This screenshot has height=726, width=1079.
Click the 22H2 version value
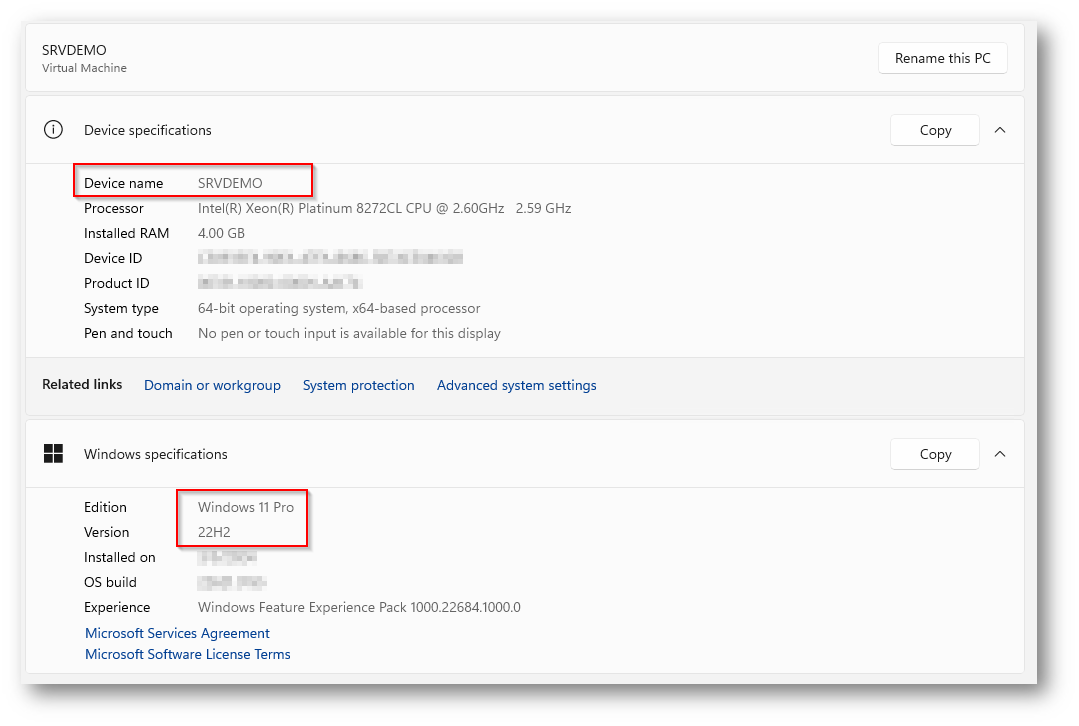coord(214,532)
